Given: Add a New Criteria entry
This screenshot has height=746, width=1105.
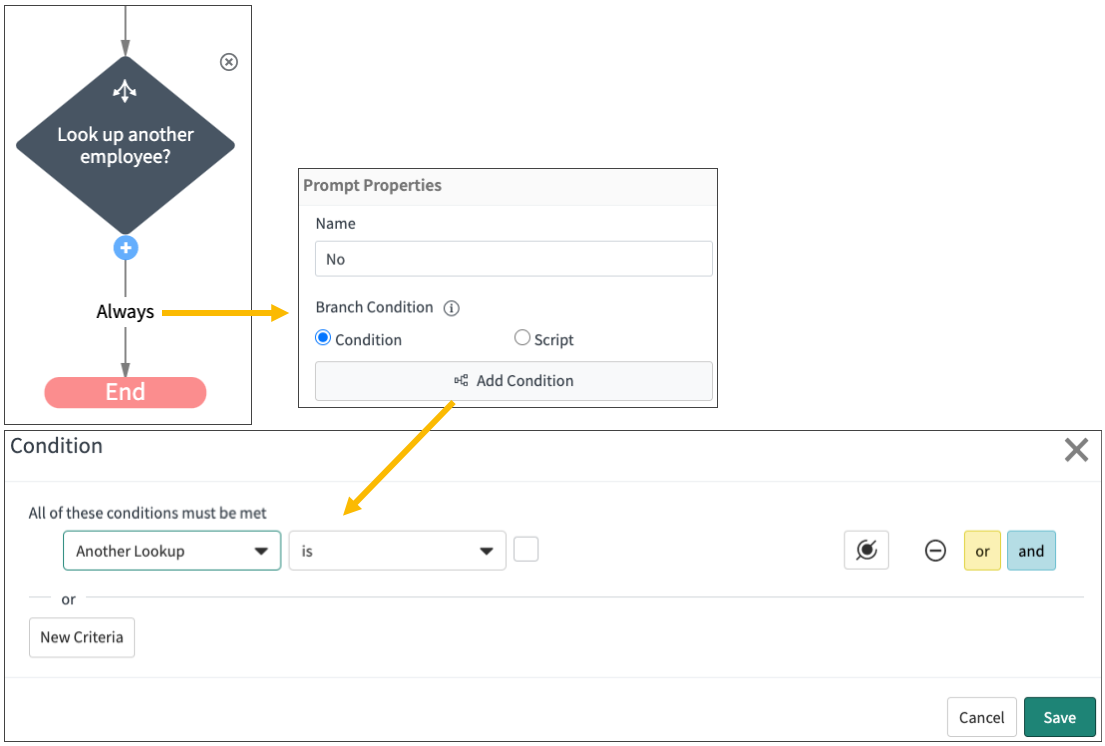Looking at the screenshot, I should tap(81, 637).
